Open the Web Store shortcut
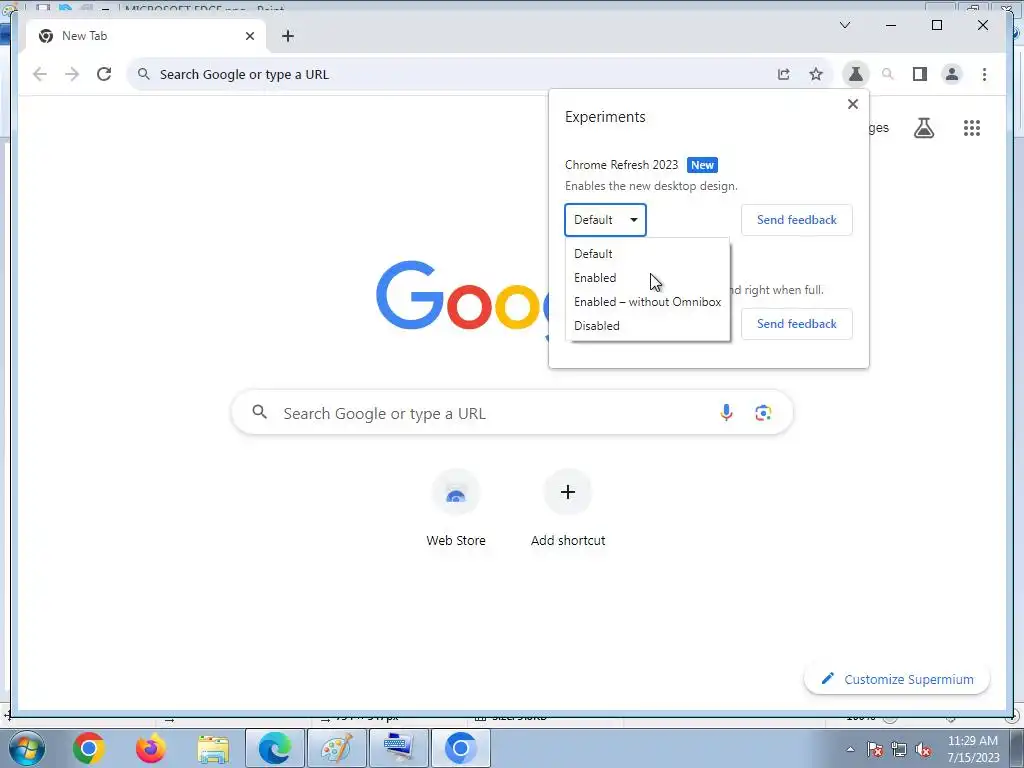The width and height of the screenshot is (1024, 768). pyautogui.click(x=456, y=509)
